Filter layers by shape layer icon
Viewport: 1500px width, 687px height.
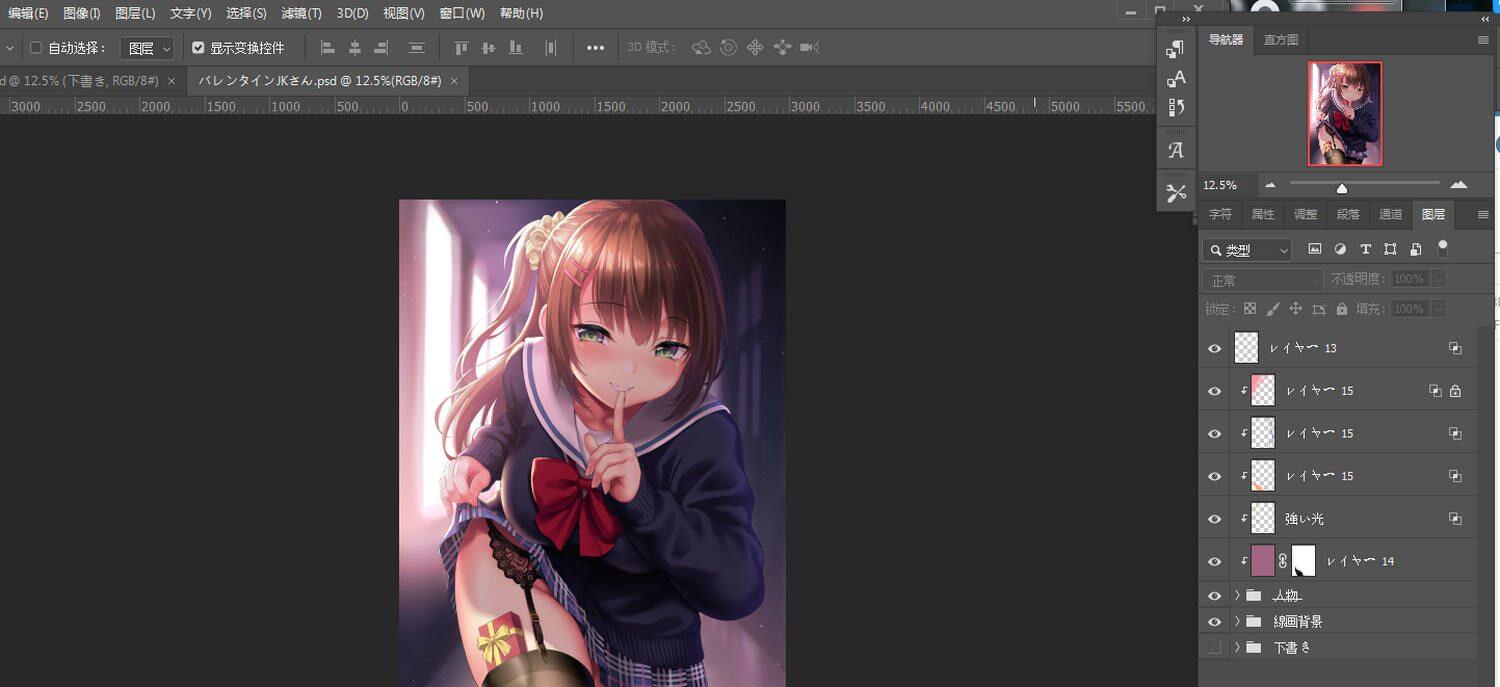(1390, 249)
